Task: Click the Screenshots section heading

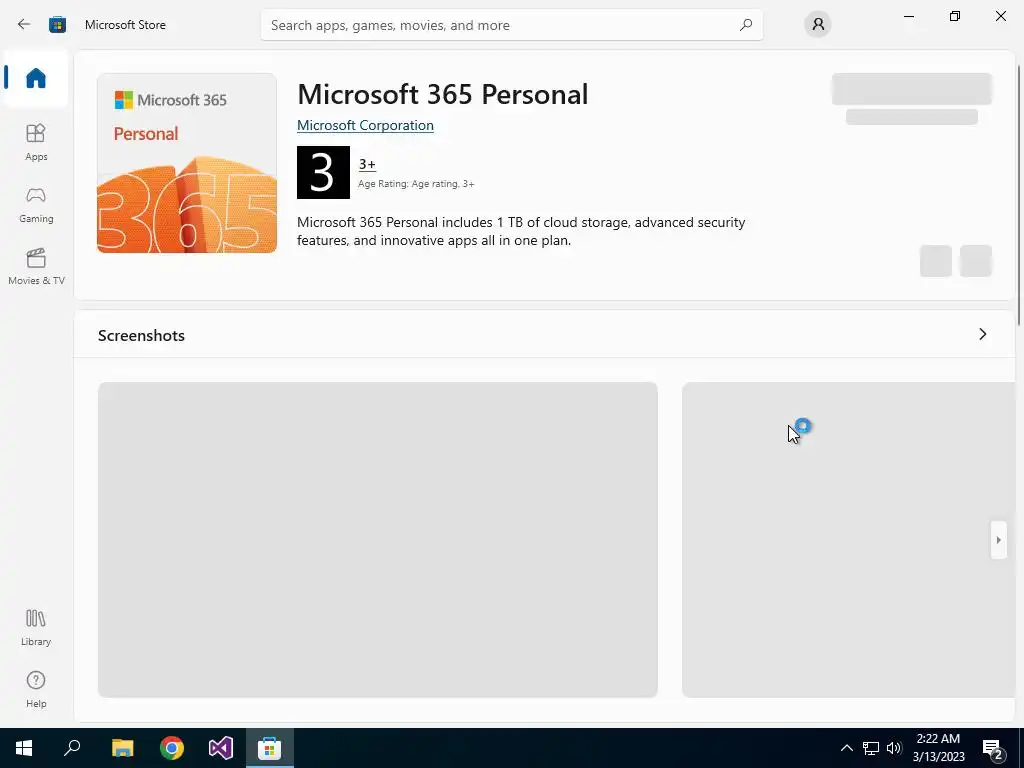Action: tap(141, 336)
